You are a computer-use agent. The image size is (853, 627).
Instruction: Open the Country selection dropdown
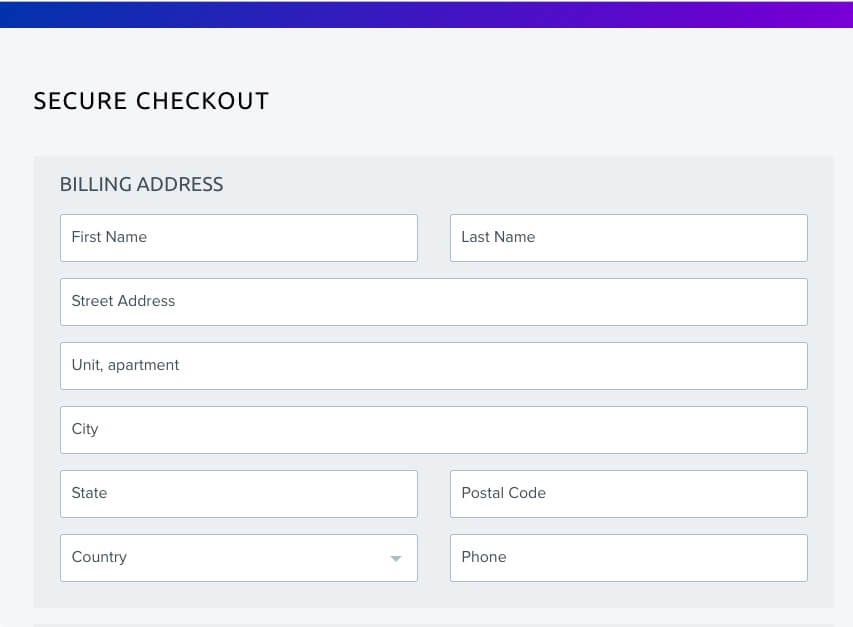point(239,558)
